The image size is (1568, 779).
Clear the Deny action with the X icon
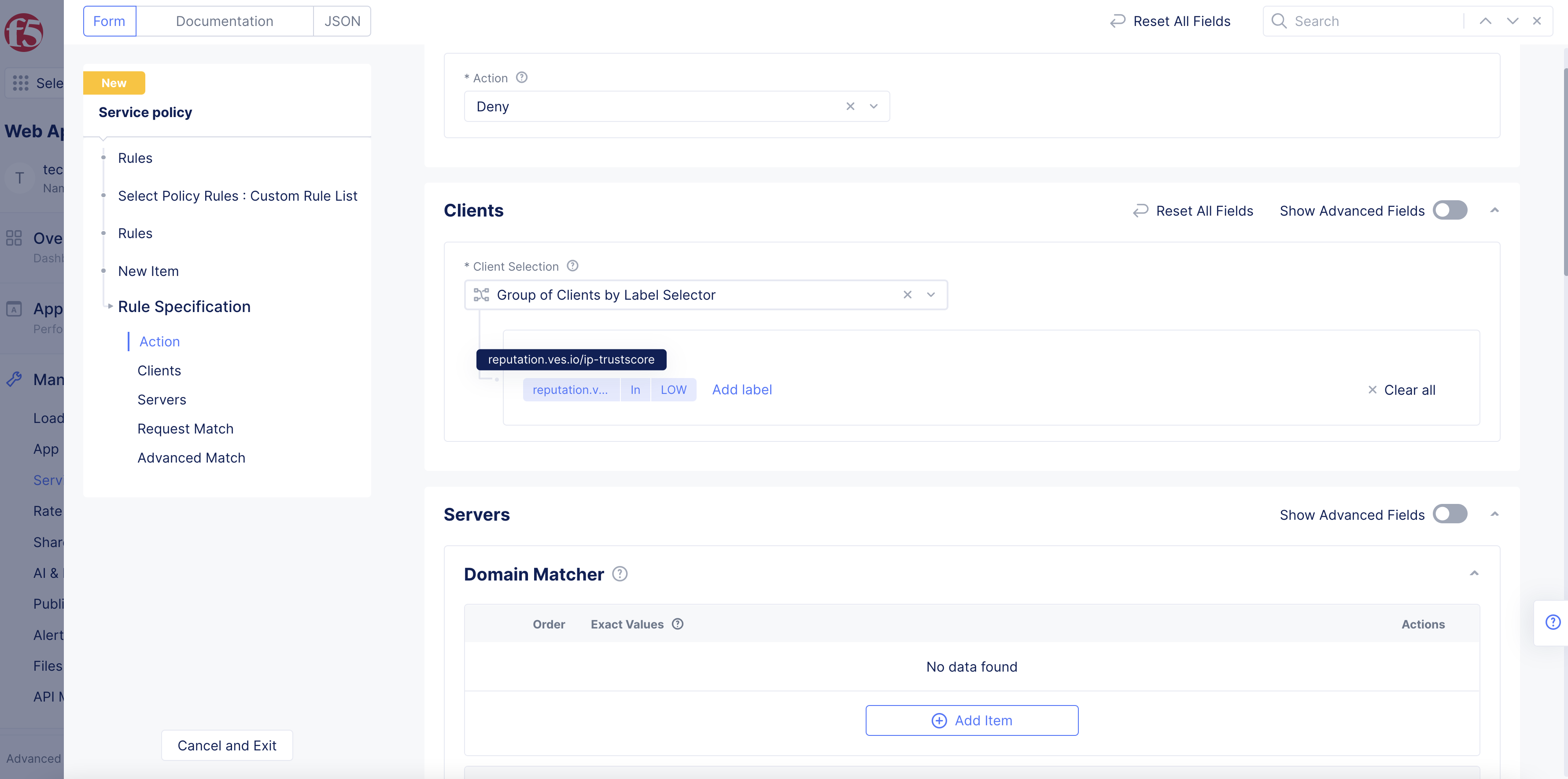850,107
